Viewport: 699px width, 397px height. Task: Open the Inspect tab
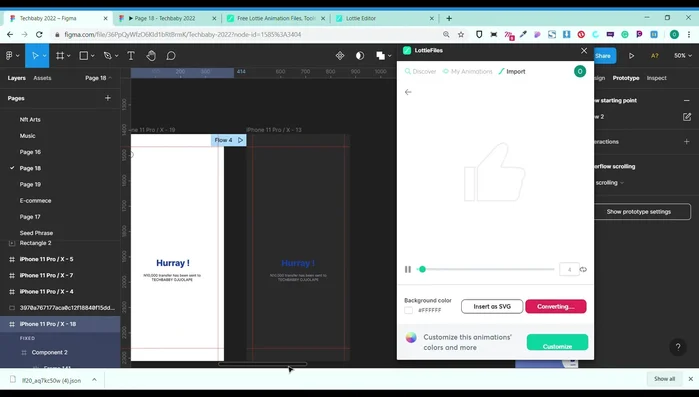(x=656, y=78)
